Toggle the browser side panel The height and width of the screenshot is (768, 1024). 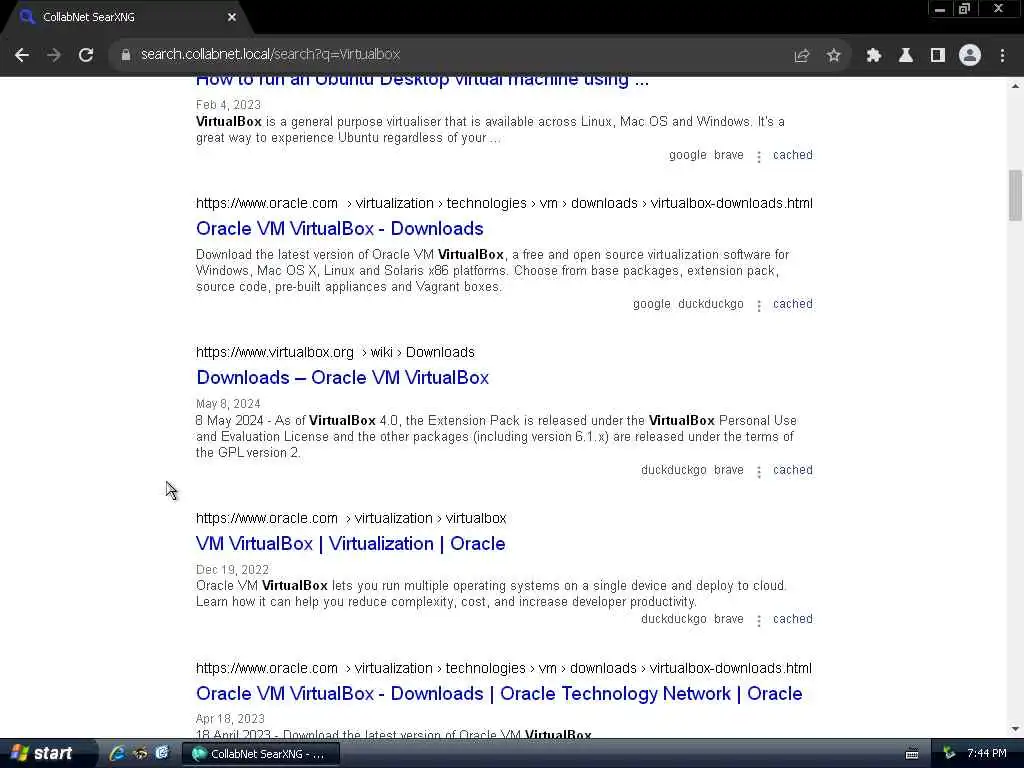938,56
